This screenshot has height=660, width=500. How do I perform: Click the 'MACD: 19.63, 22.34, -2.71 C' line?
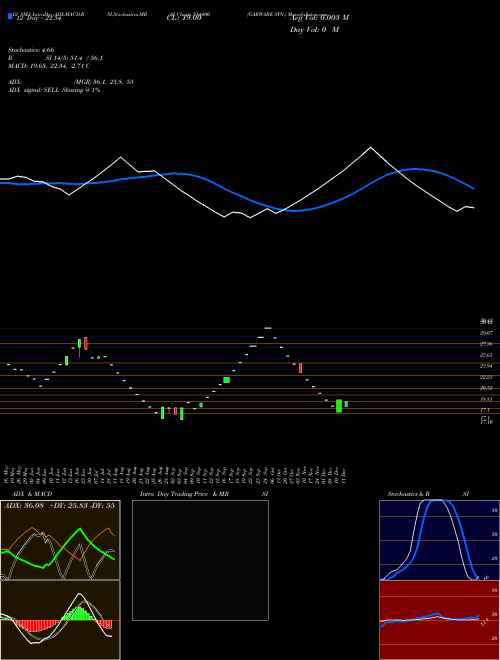[x=49, y=66]
